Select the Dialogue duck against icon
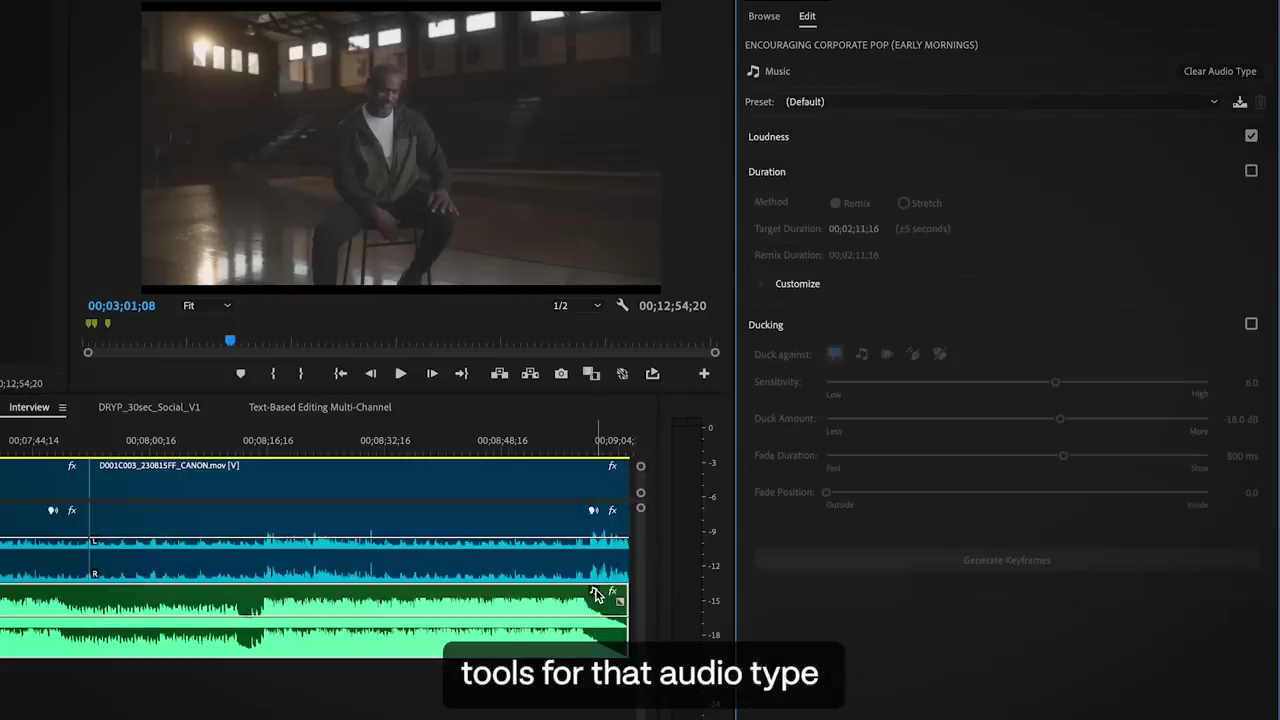The height and width of the screenshot is (720, 1280). [835, 353]
